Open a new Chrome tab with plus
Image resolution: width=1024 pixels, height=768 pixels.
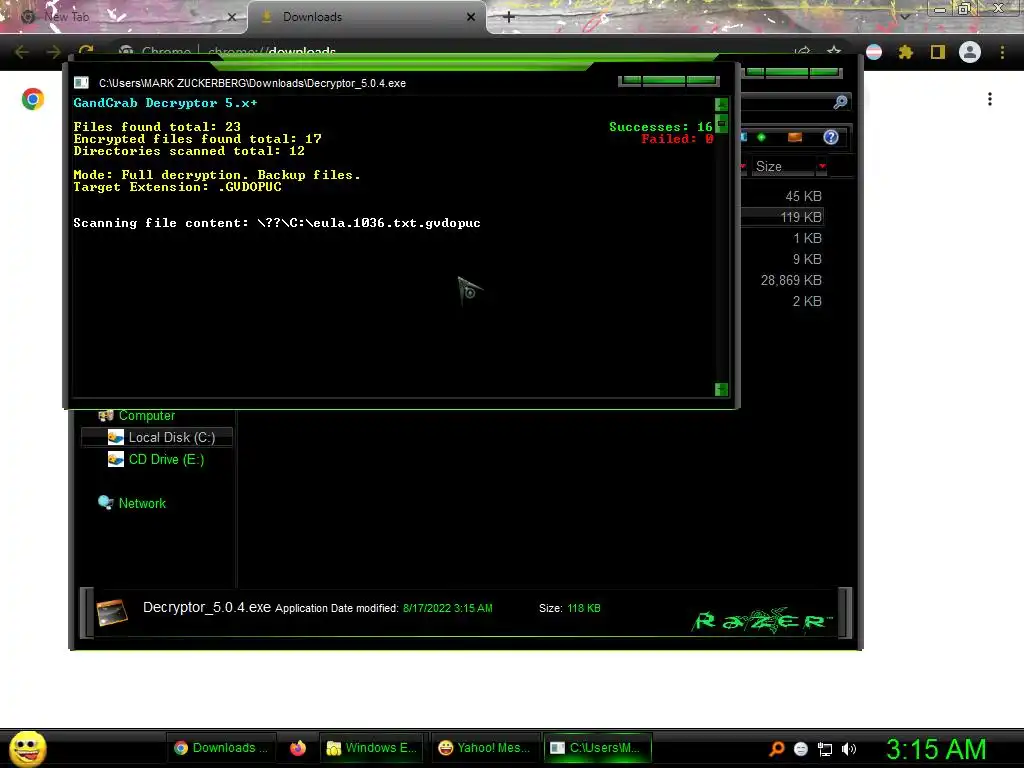click(x=509, y=17)
